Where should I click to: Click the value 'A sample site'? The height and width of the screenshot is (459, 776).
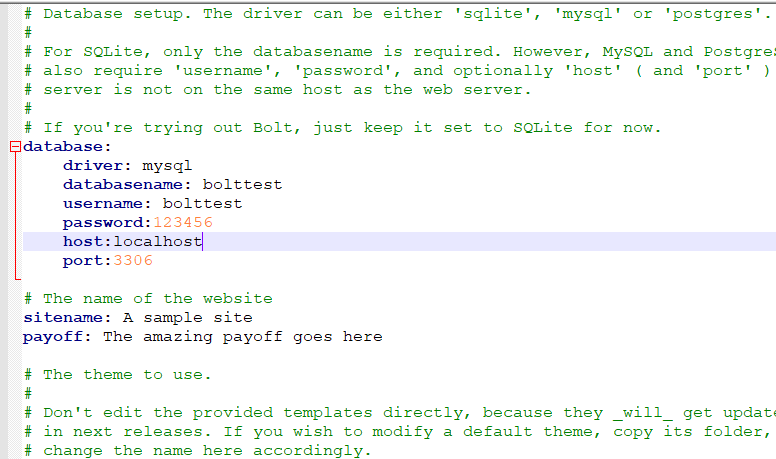click(188, 318)
